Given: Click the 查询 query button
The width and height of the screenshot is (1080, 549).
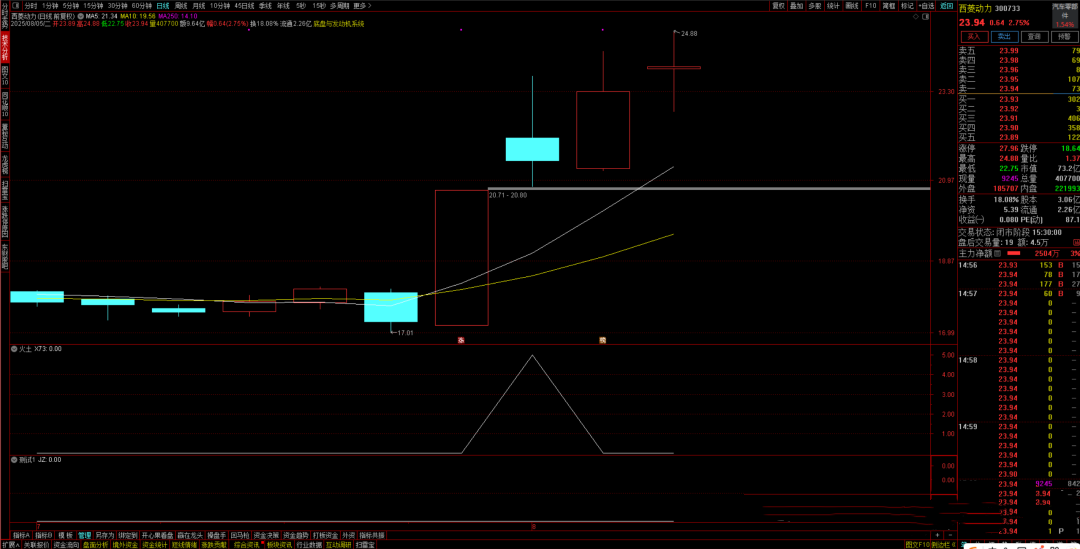Looking at the screenshot, I should pos(1034,37).
